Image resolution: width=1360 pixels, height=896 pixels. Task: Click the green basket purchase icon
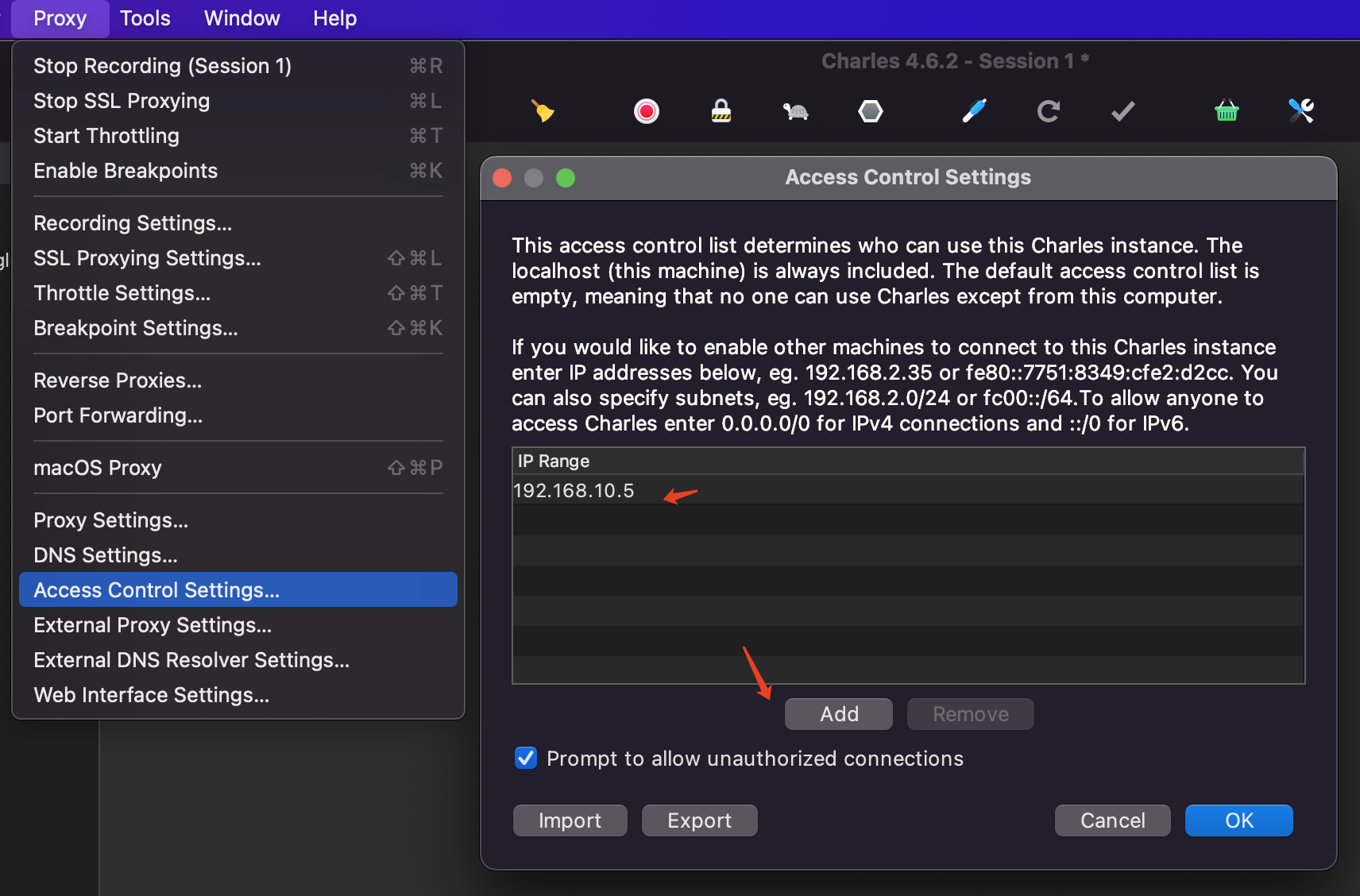click(1227, 111)
